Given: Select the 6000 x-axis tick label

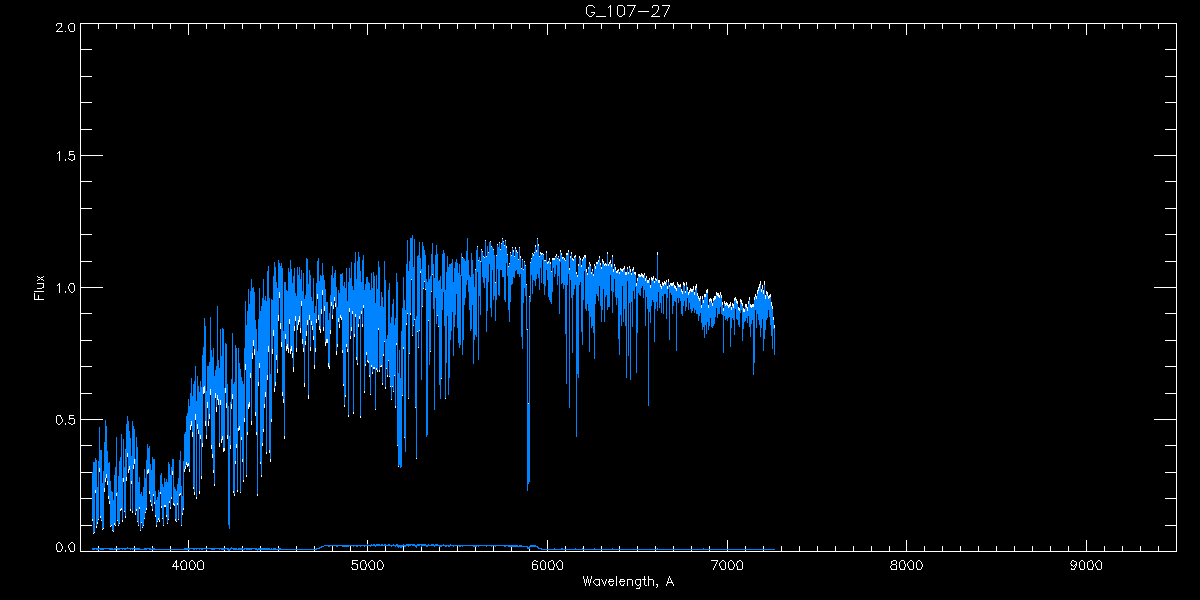Looking at the screenshot, I should [547, 565].
